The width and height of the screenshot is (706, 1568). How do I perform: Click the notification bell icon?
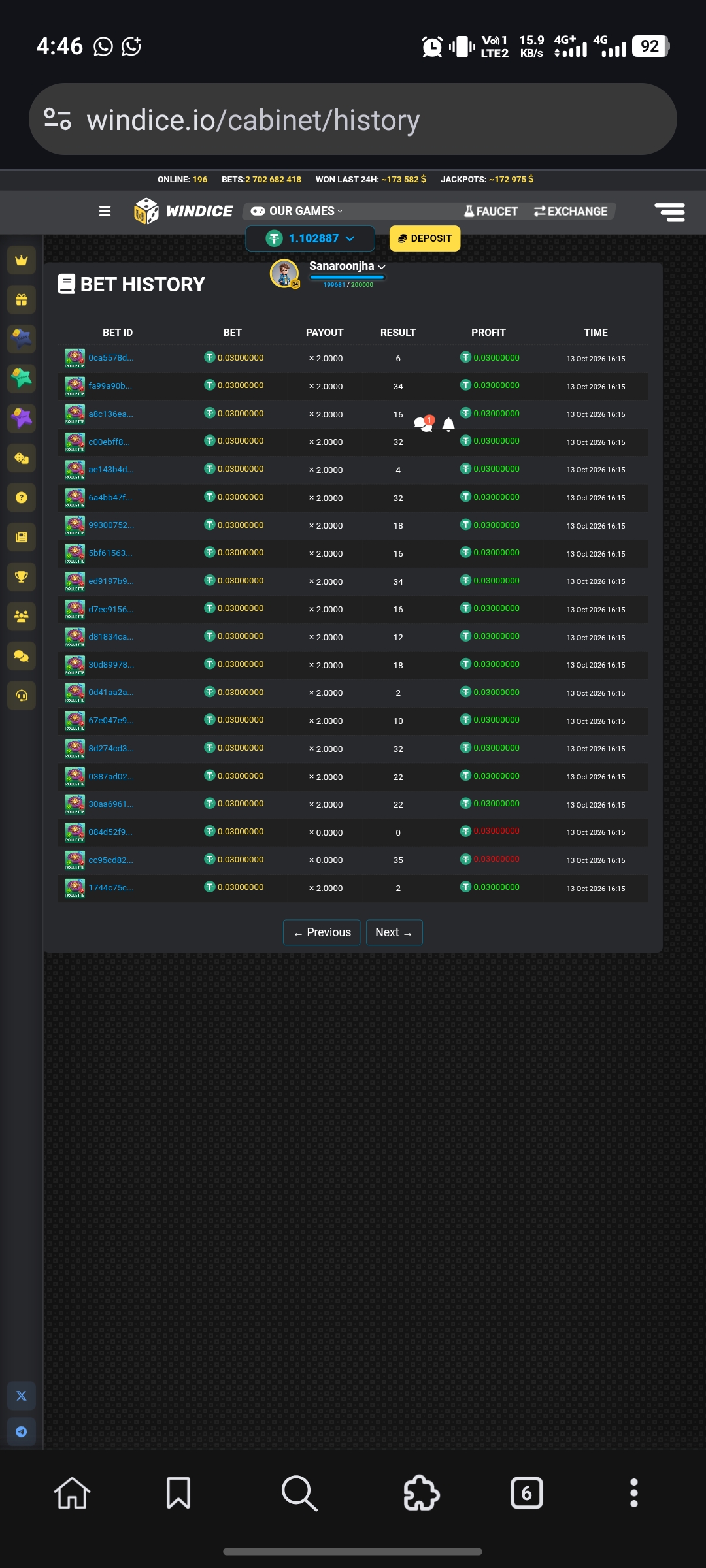448,425
